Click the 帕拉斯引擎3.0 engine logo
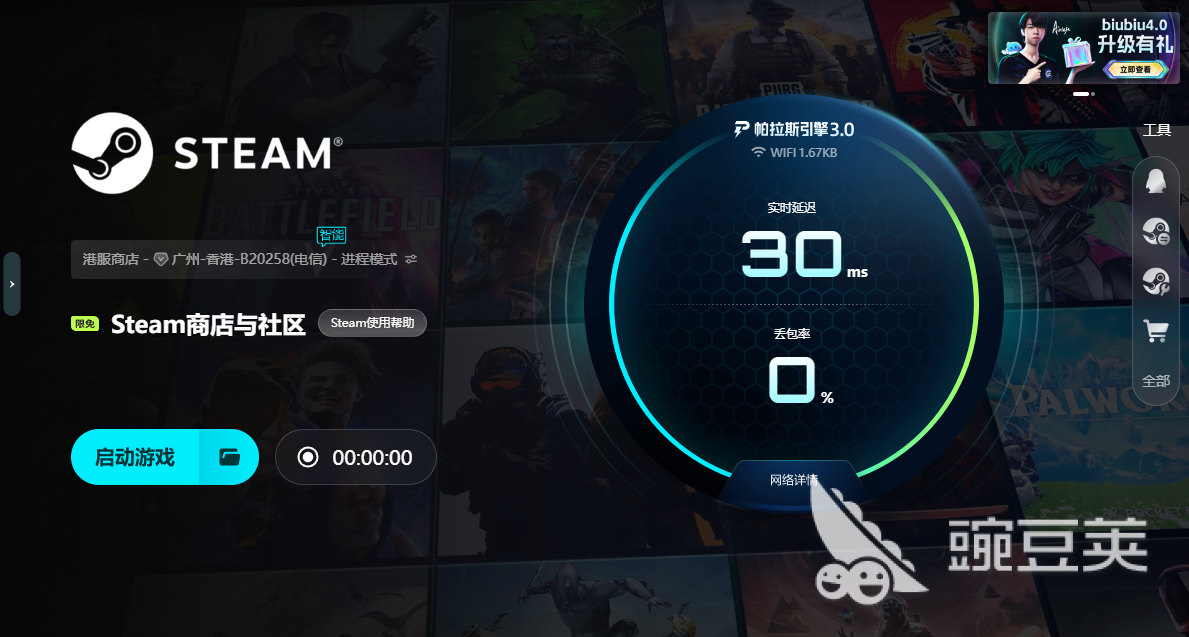This screenshot has height=637, width=1189. point(794,130)
